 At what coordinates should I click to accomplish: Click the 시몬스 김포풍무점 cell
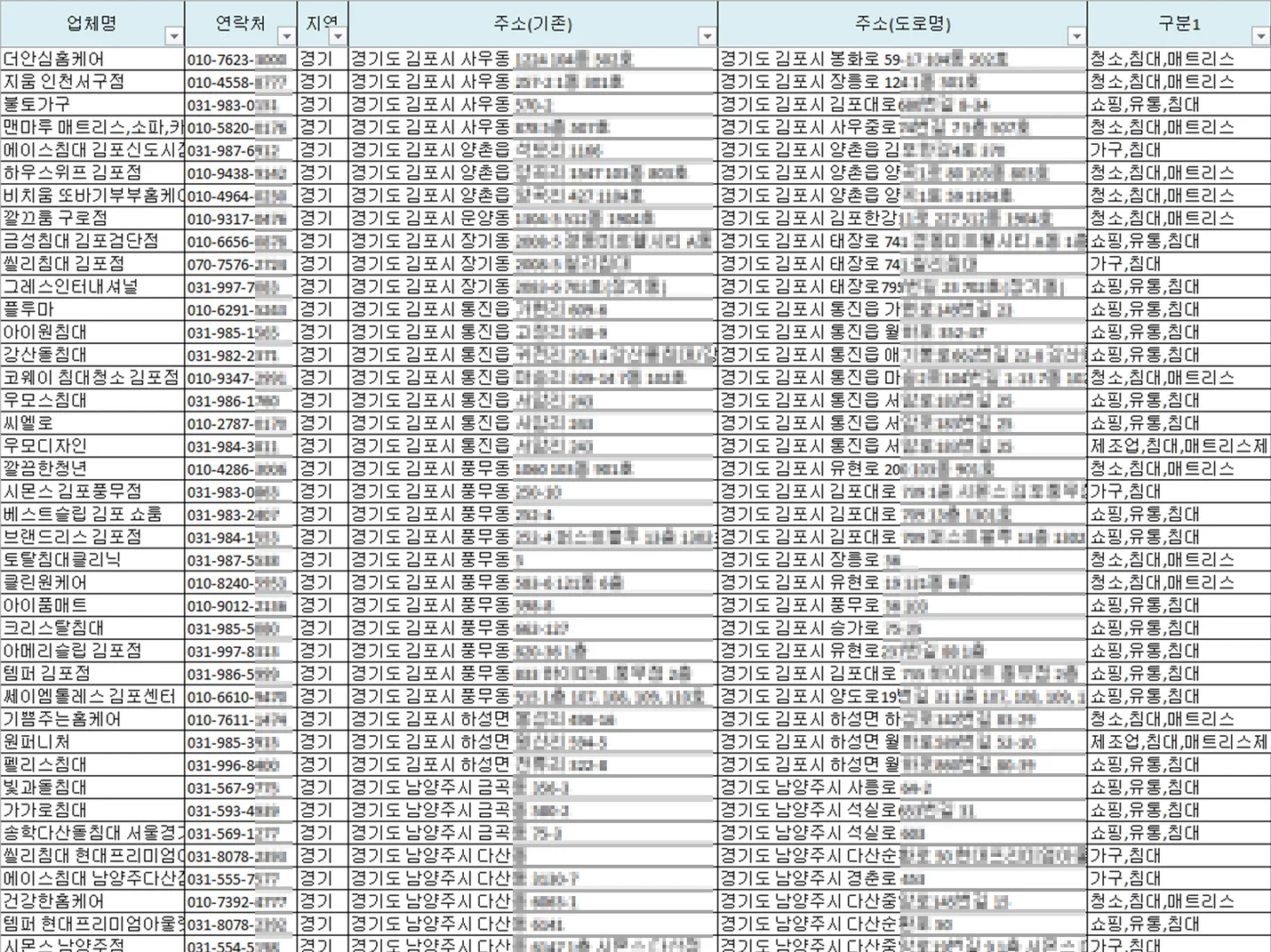click(92, 492)
